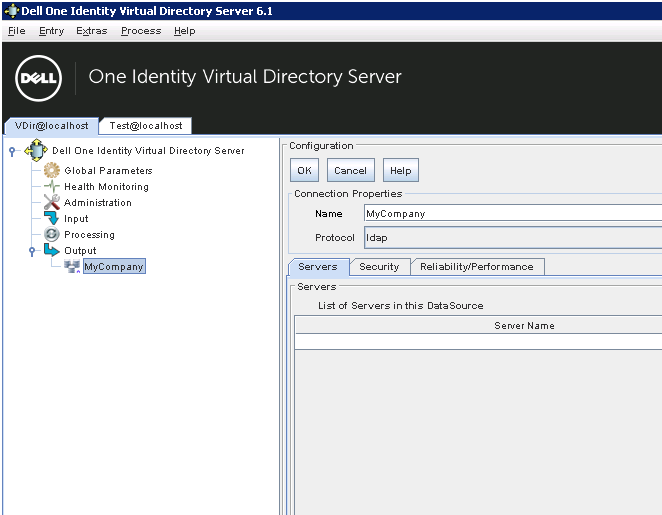Click the Health Monitoring pulse icon
Screen dimensions: 662x515
pos(52,186)
